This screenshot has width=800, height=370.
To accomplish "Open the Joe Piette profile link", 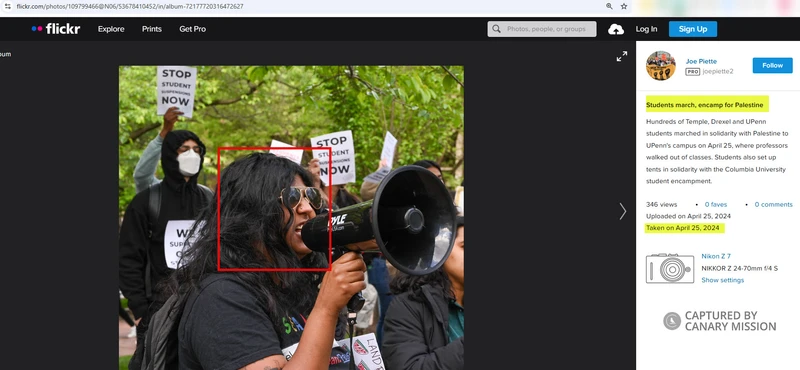I will click(701, 61).
